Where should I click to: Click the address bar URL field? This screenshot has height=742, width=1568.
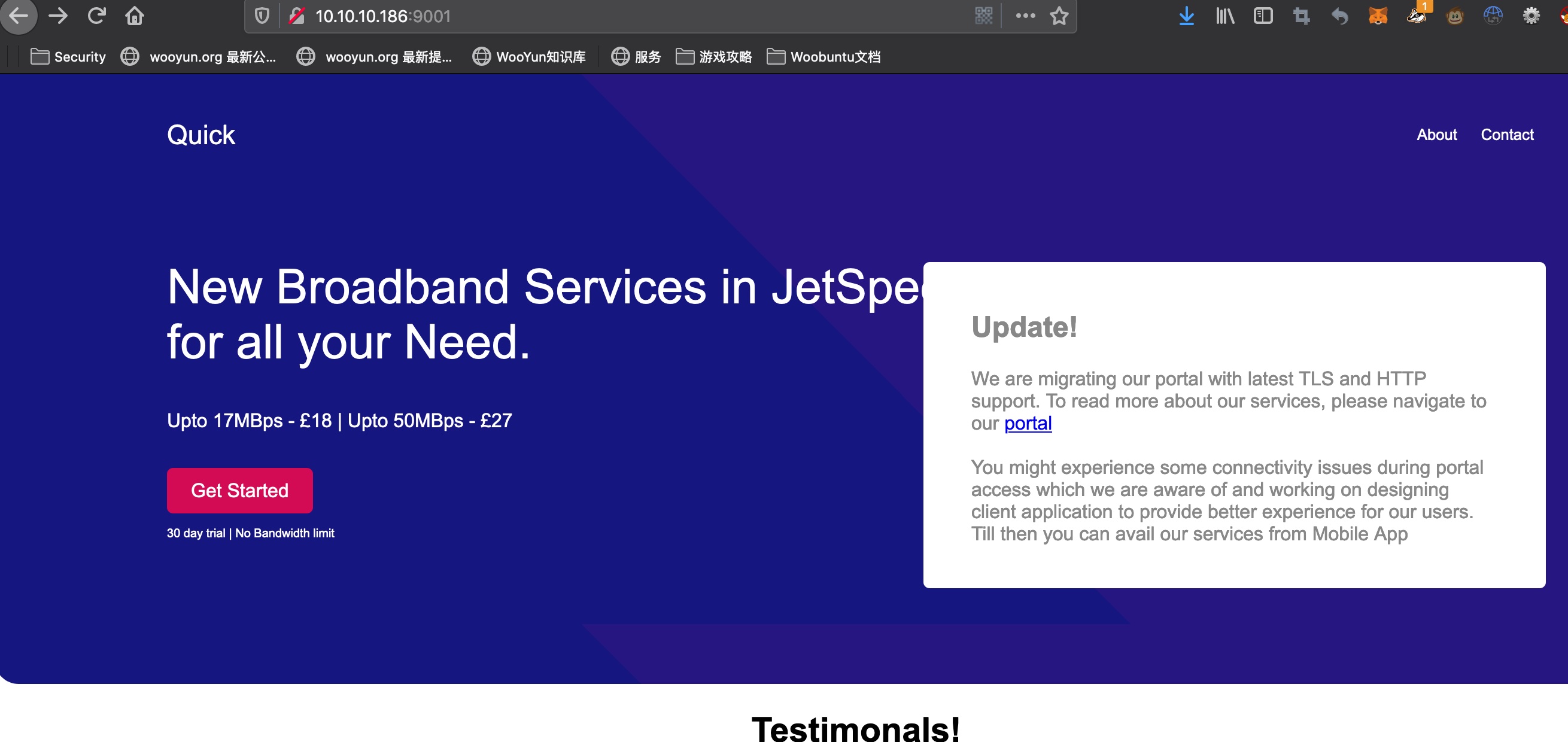tap(609, 16)
